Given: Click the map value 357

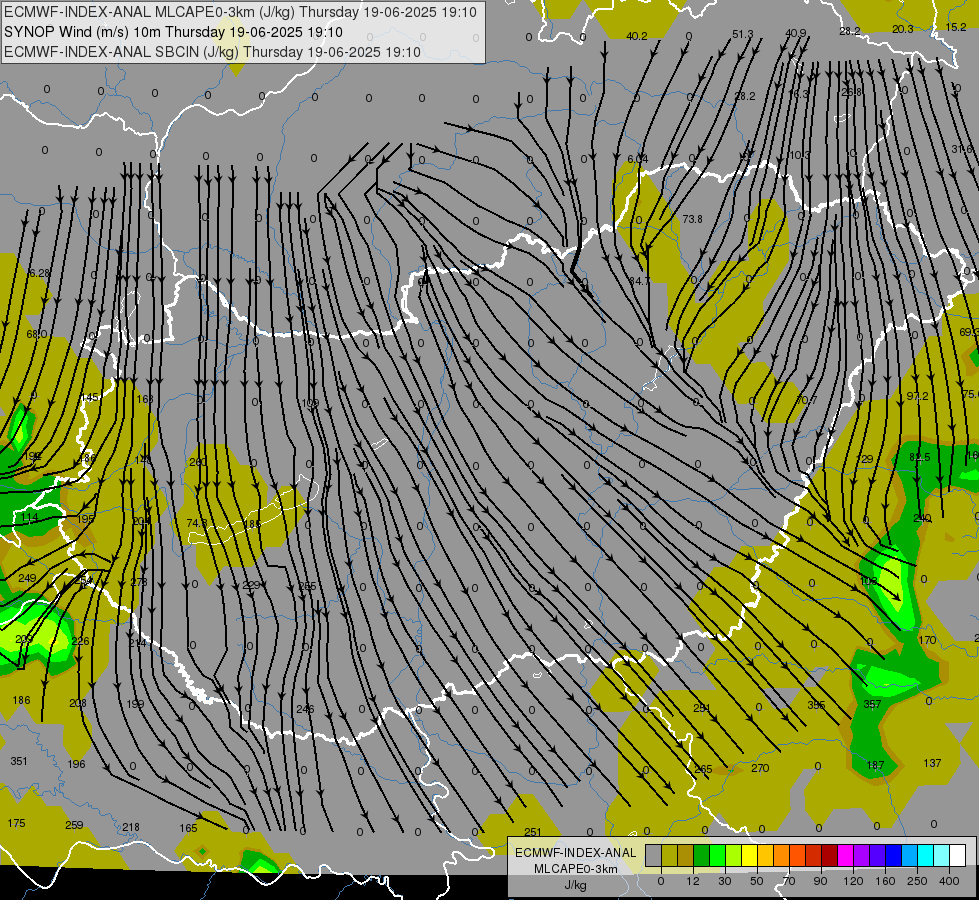Looking at the screenshot, I should 872,705.
